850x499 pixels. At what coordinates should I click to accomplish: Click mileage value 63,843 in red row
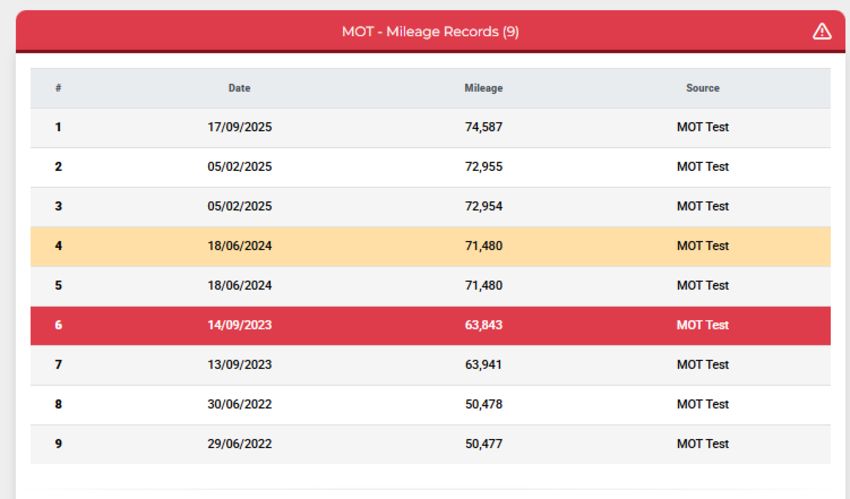tap(484, 325)
